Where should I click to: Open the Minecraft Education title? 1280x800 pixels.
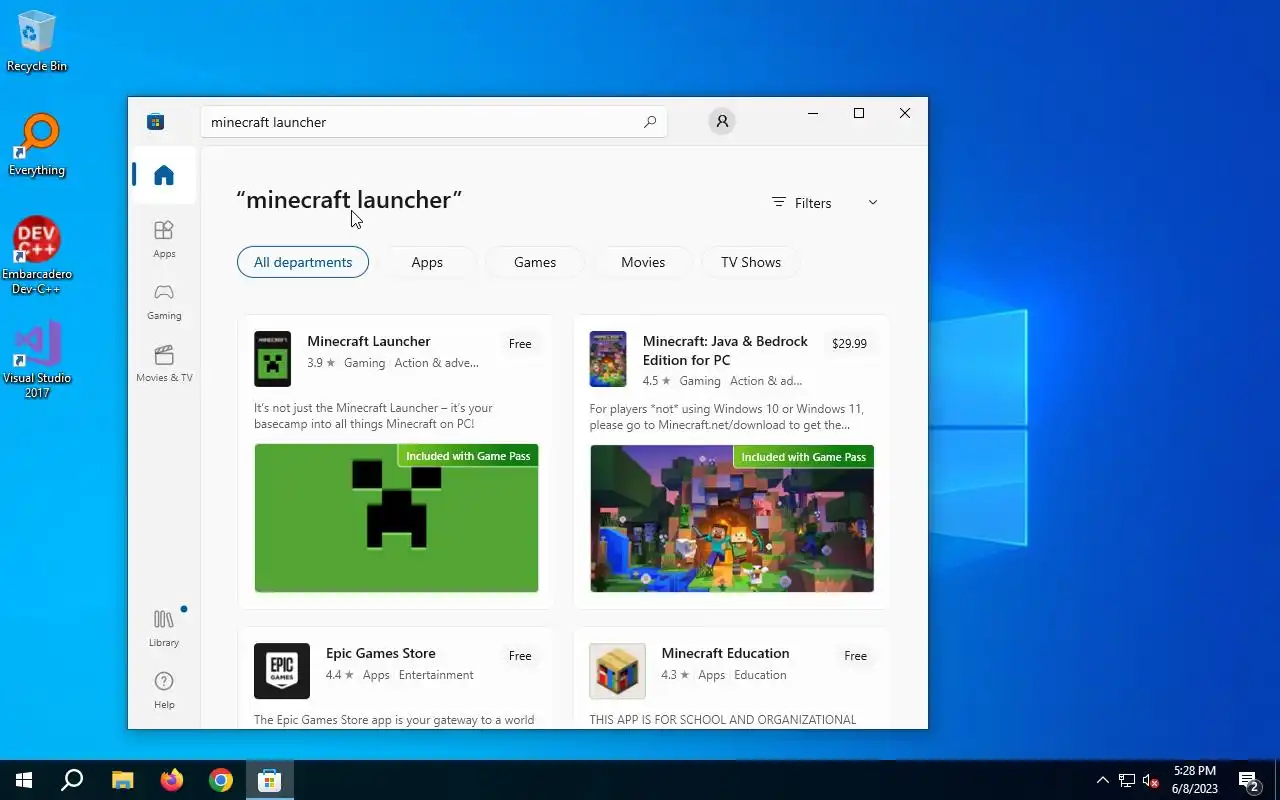(725, 653)
